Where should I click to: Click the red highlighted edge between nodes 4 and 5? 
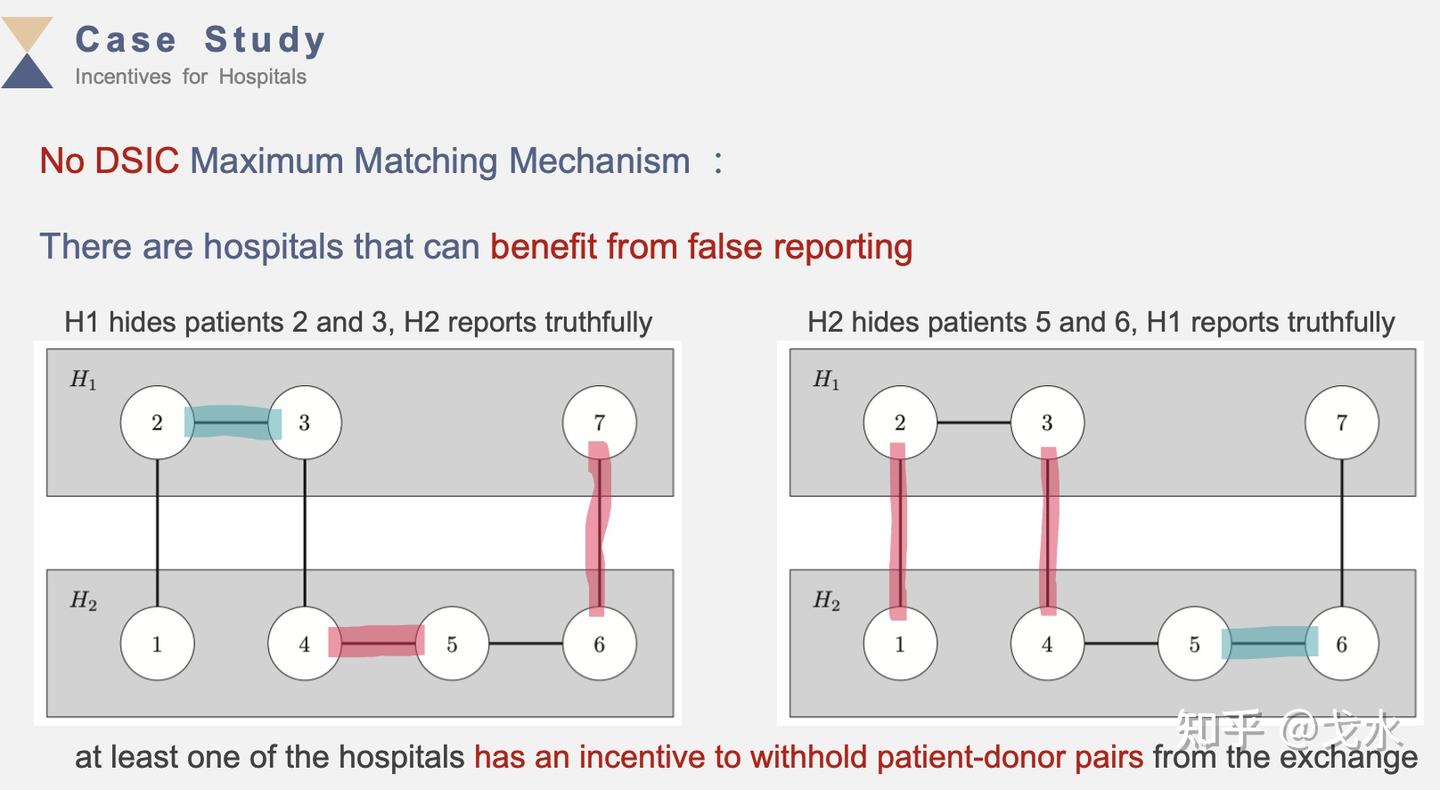coord(377,641)
